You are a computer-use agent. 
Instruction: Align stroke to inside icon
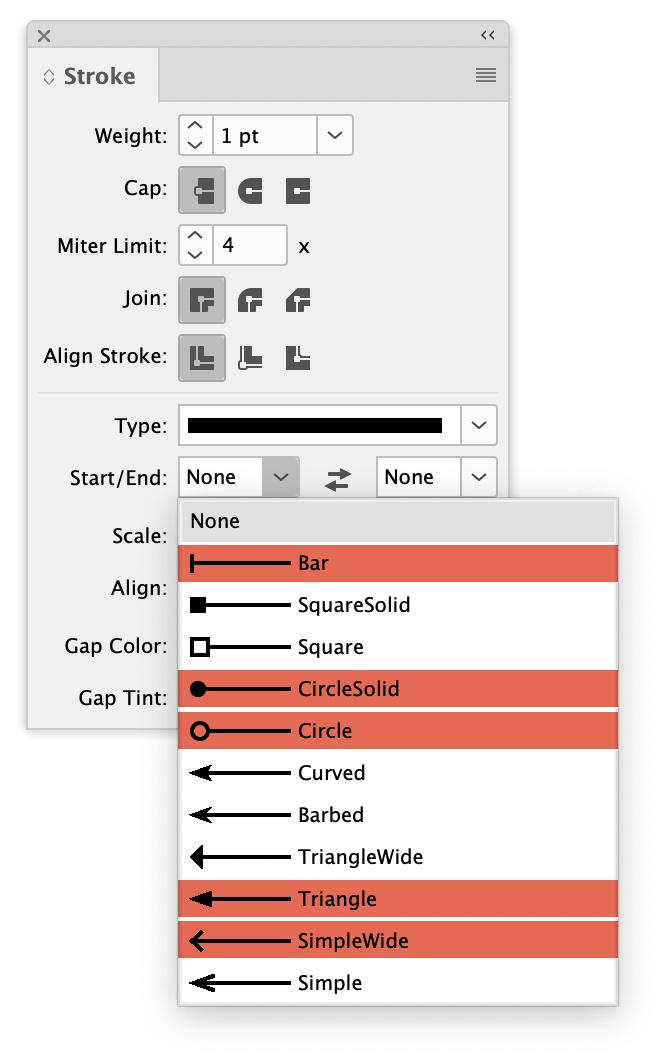pos(250,357)
